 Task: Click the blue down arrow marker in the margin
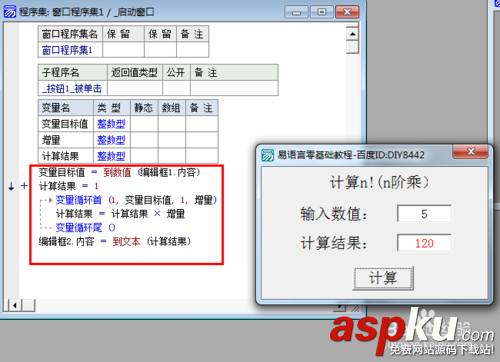click(x=11, y=186)
